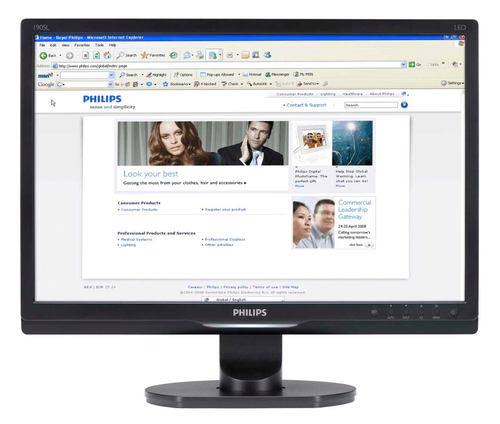Viewport: 500px width, 424px height.
Task: Click the Discuss notepad toolbar icon
Action: coord(245,55)
